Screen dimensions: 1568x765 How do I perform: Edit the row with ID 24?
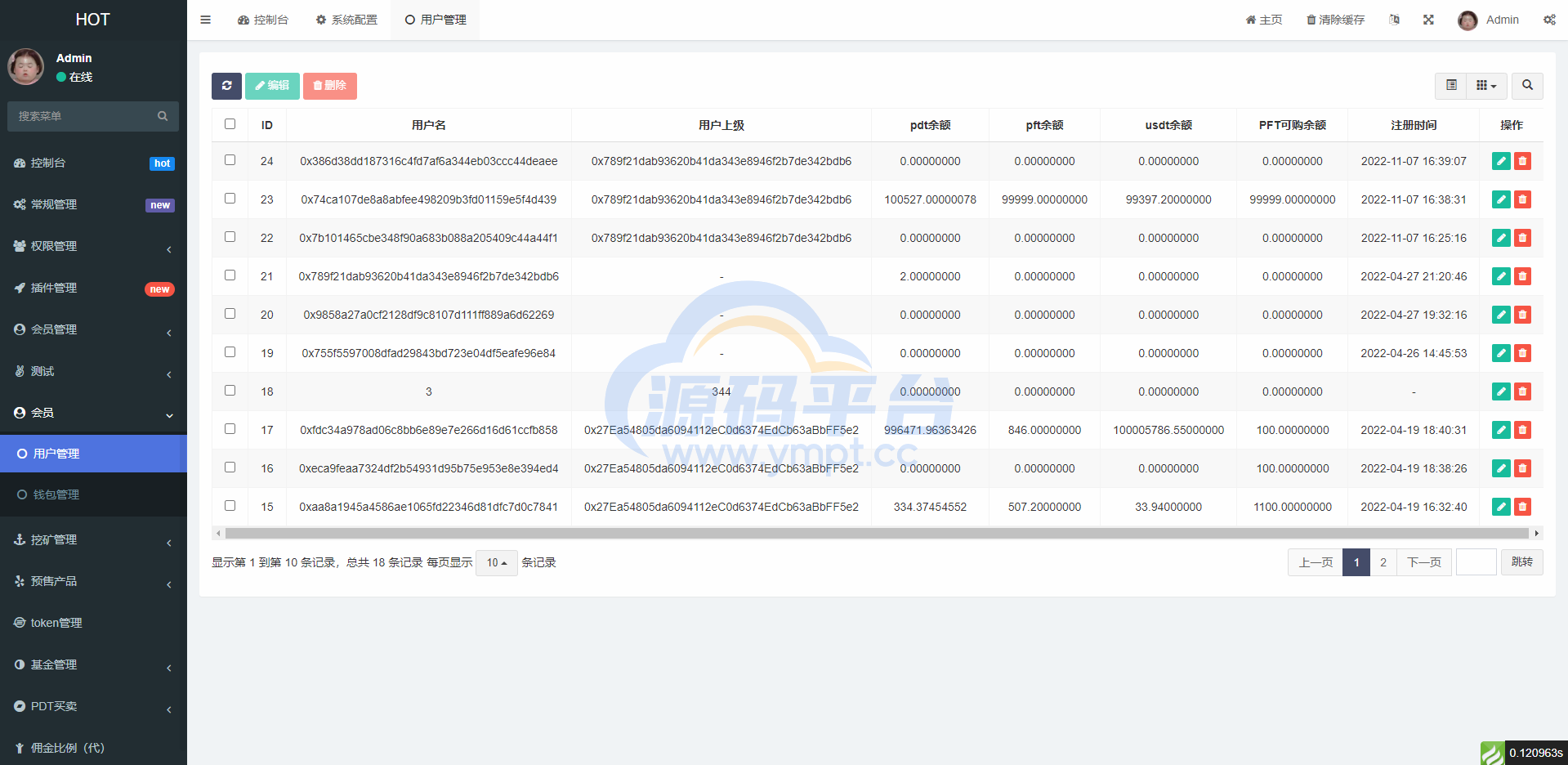click(1501, 161)
